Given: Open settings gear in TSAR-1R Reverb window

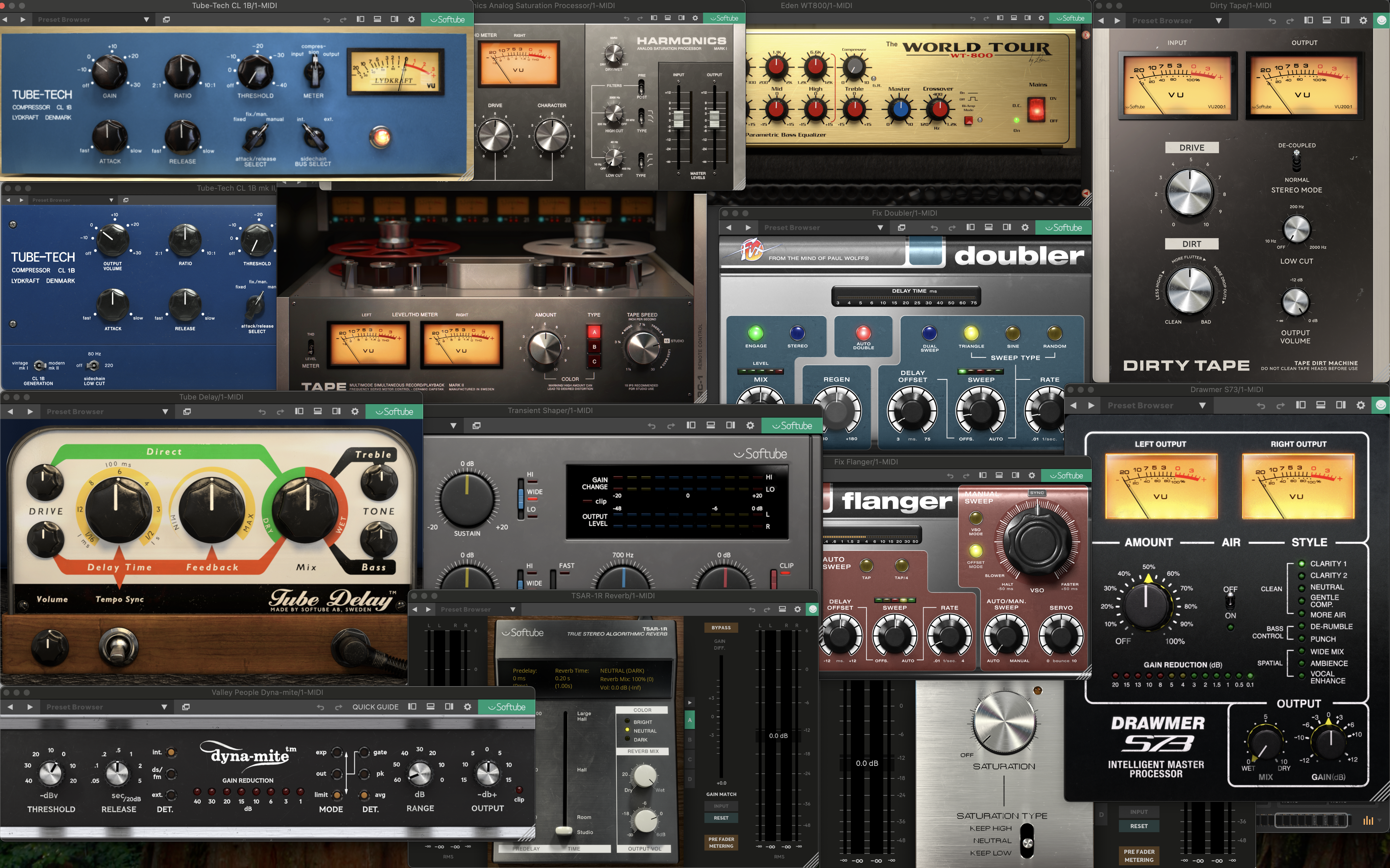Looking at the screenshot, I should pyautogui.click(x=797, y=609).
